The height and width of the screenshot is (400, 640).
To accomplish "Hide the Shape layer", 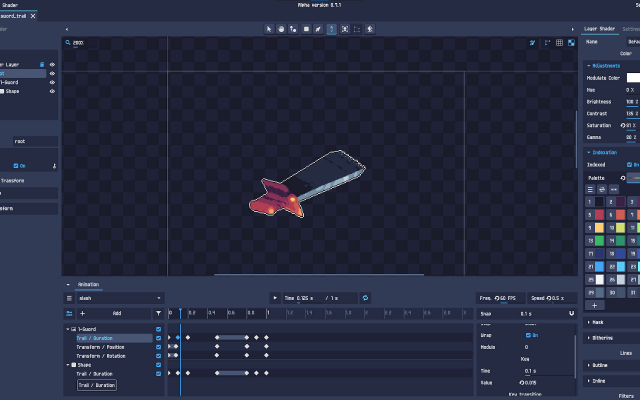I will point(52,91).
